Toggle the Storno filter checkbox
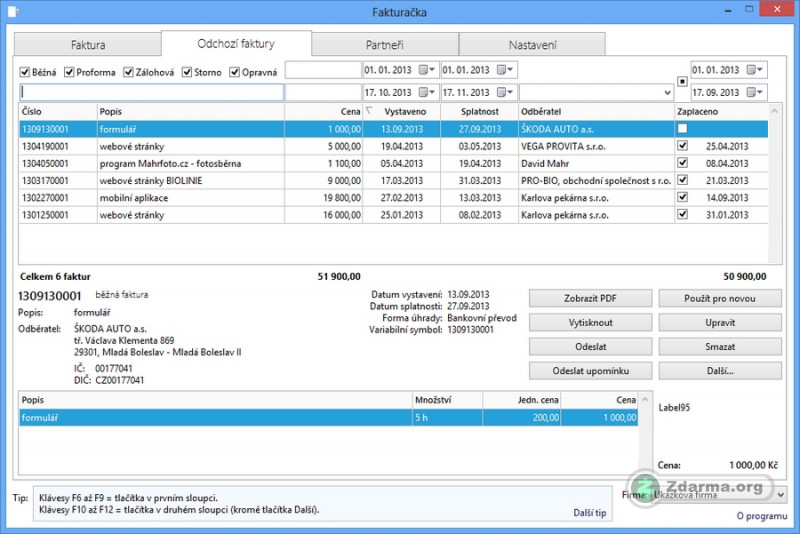 (x=187, y=72)
